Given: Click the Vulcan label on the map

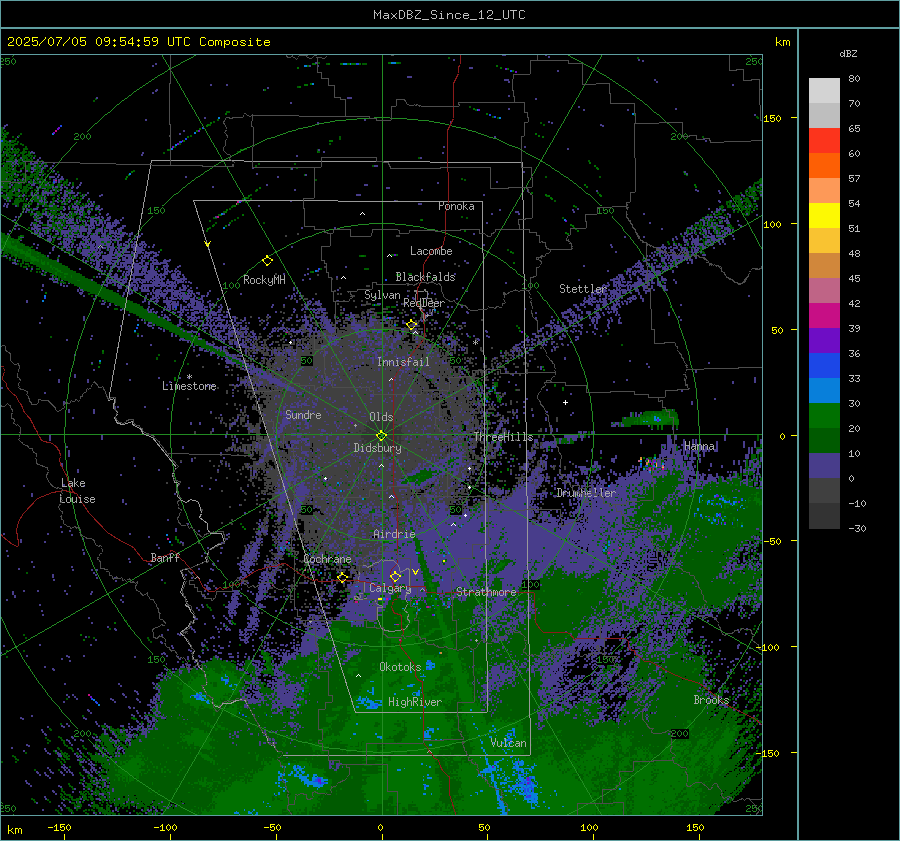Looking at the screenshot, I should [x=509, y=743].
